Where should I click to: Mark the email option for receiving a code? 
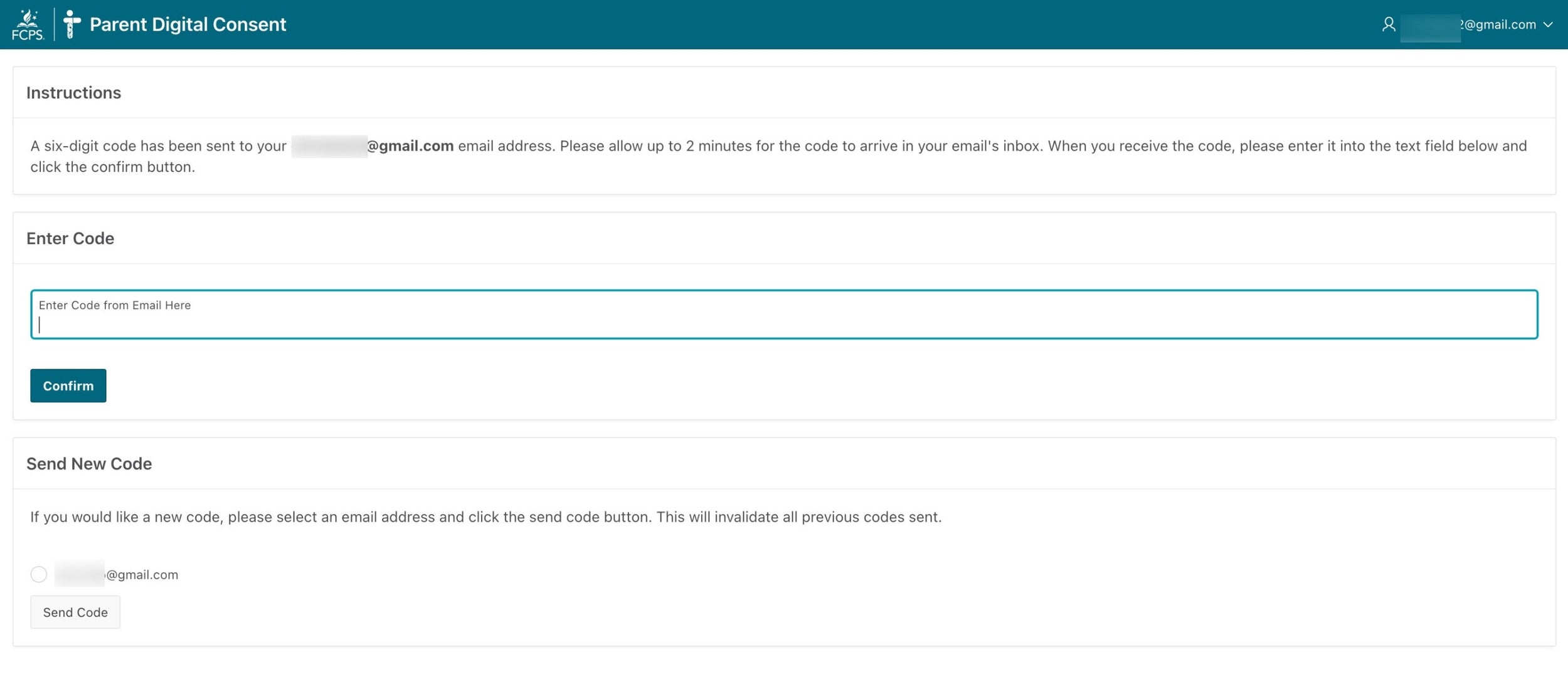pos(39,574)
